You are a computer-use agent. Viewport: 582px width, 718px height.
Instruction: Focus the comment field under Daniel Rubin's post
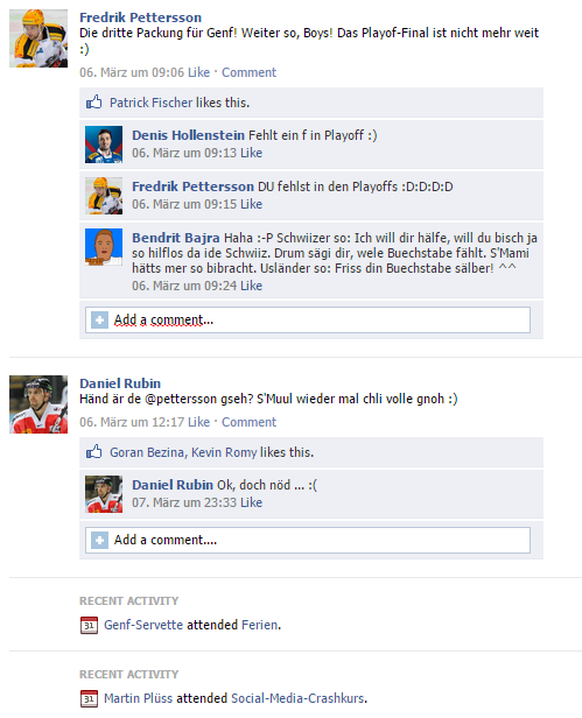308,540
